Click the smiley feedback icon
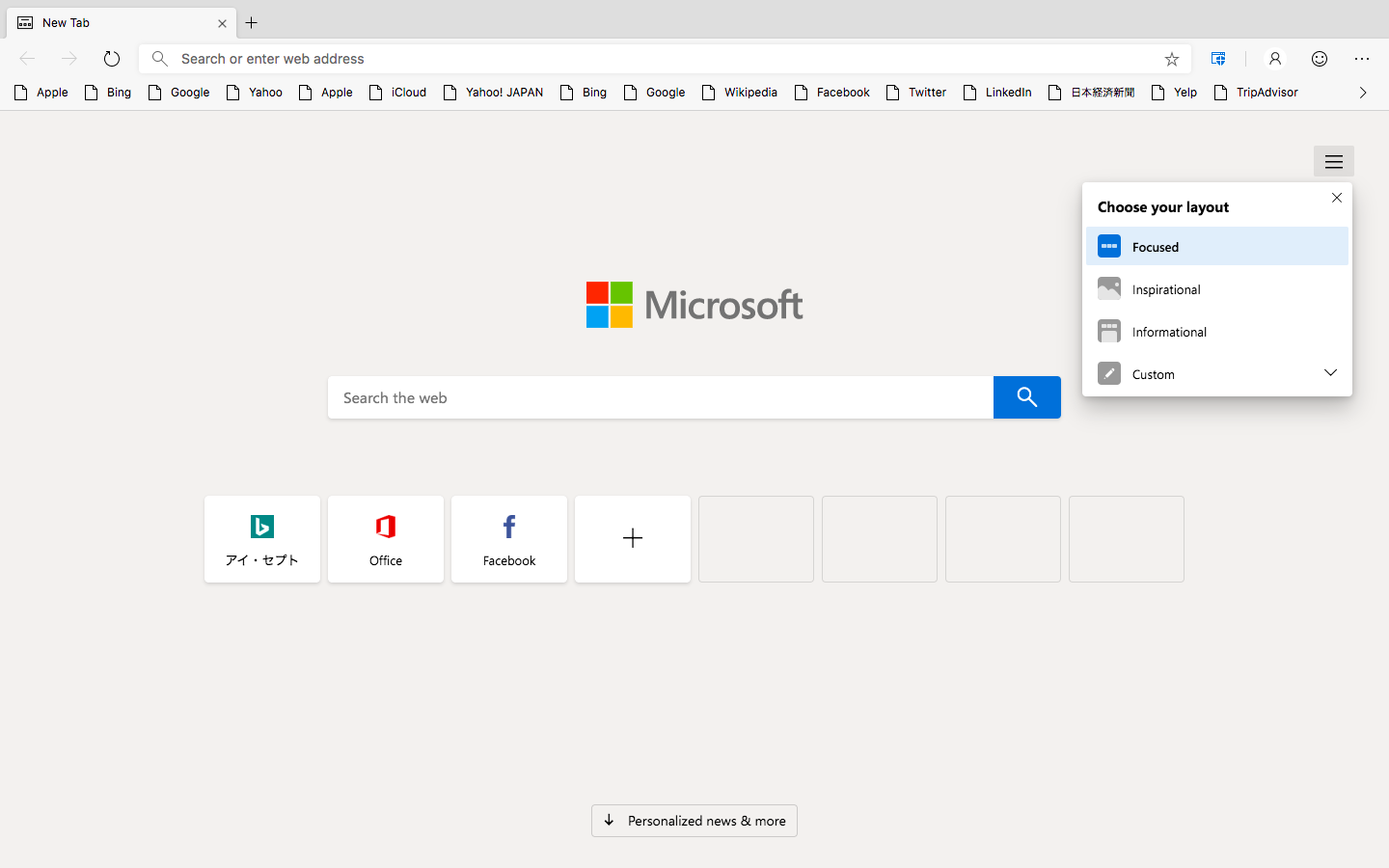1389x868 pixels. [x=1319, y=59]
